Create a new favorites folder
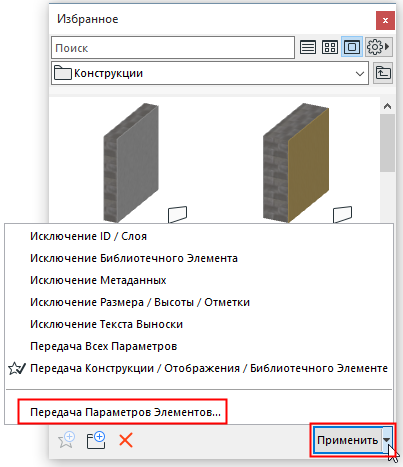 pyautogui.click(x=96, y=440)
